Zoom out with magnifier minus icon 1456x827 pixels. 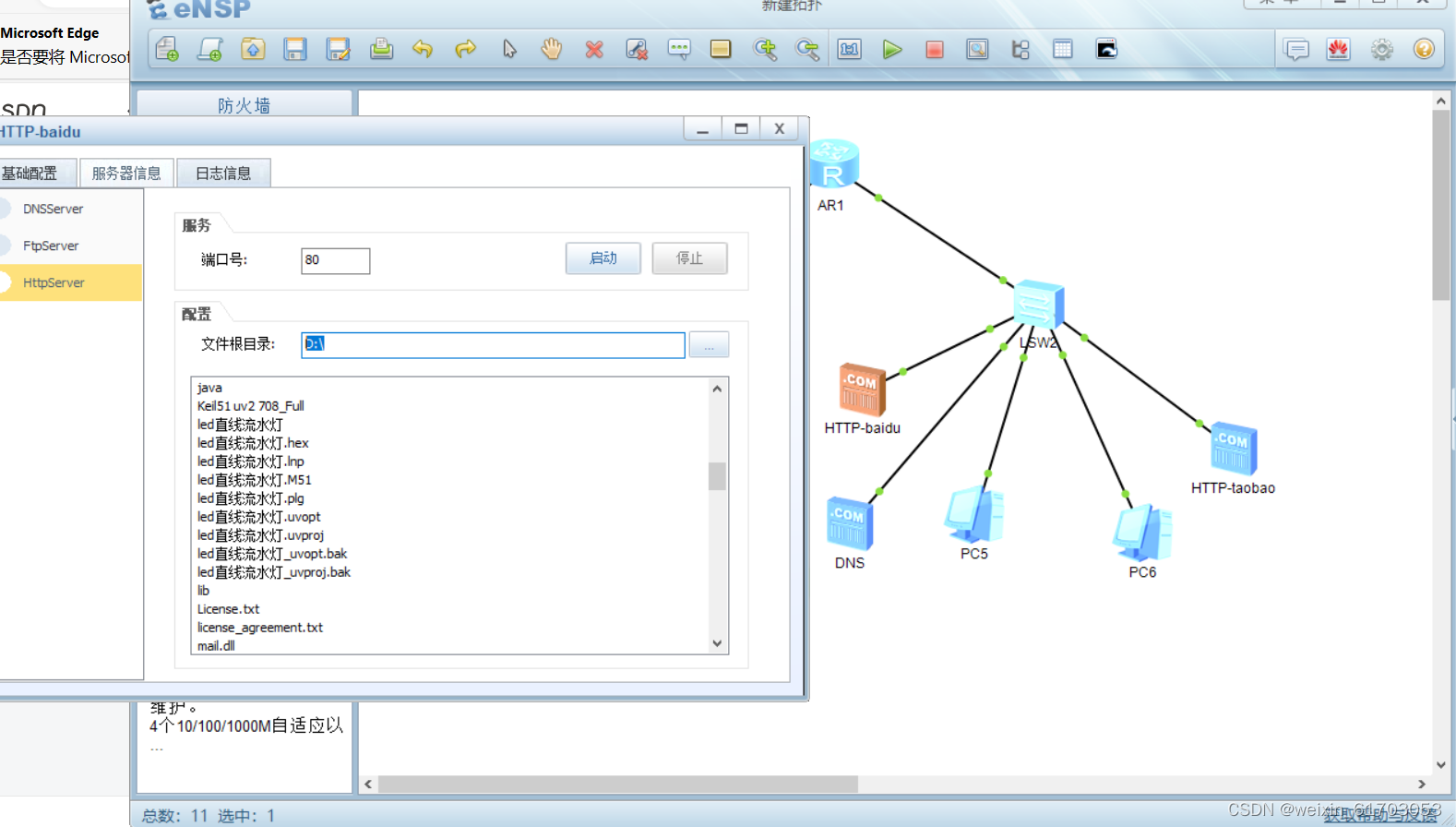(x=807, y=49)
